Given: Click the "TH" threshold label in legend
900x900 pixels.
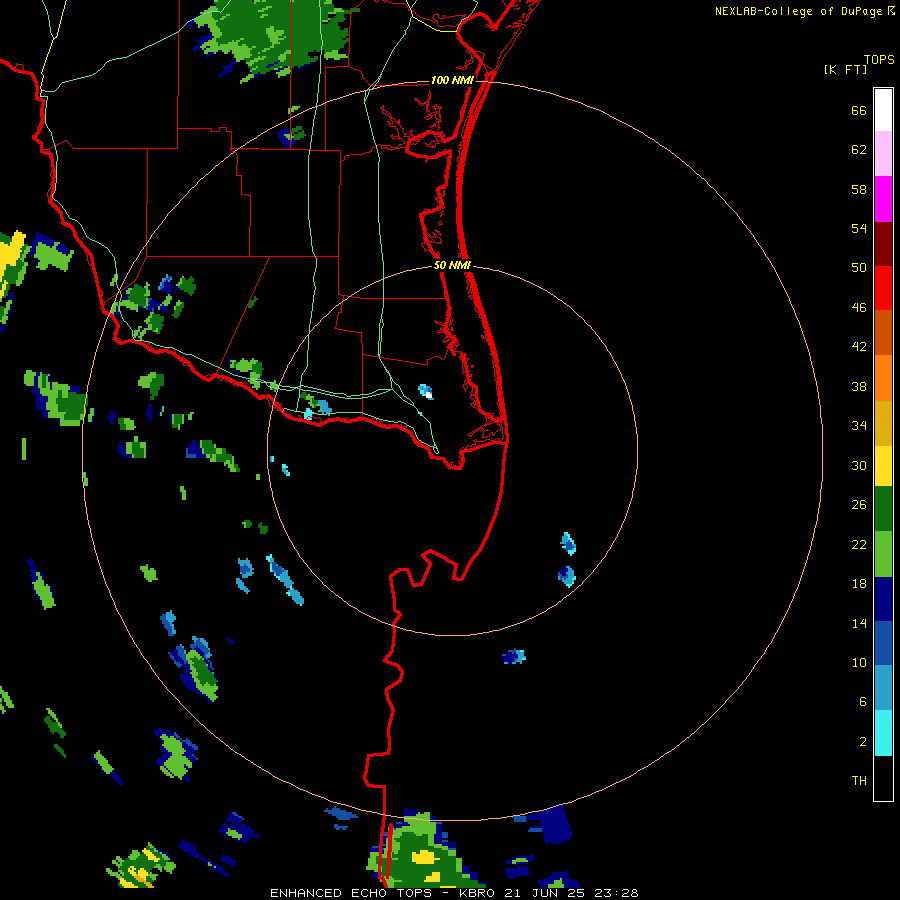Looking at the screenshot, I should 859,781.
